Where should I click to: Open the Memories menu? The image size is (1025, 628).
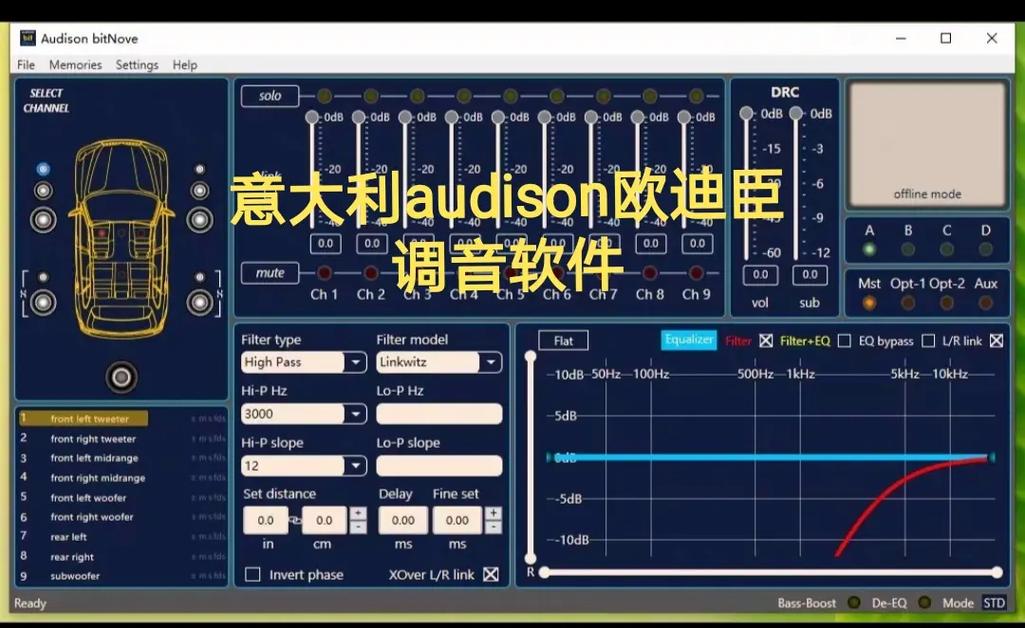click(x=75, y=65)
